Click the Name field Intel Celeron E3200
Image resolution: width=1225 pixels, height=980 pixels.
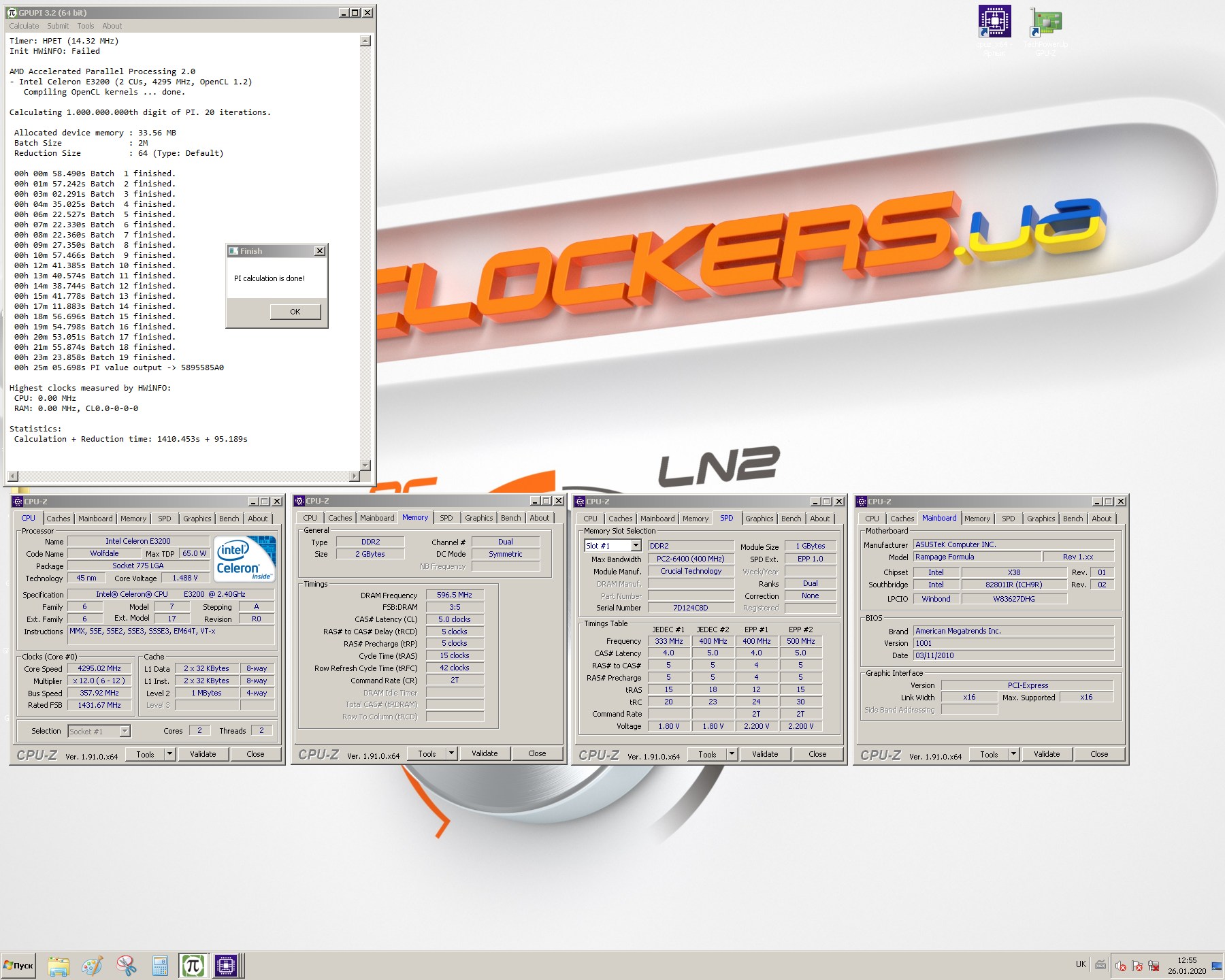[138, 541]
